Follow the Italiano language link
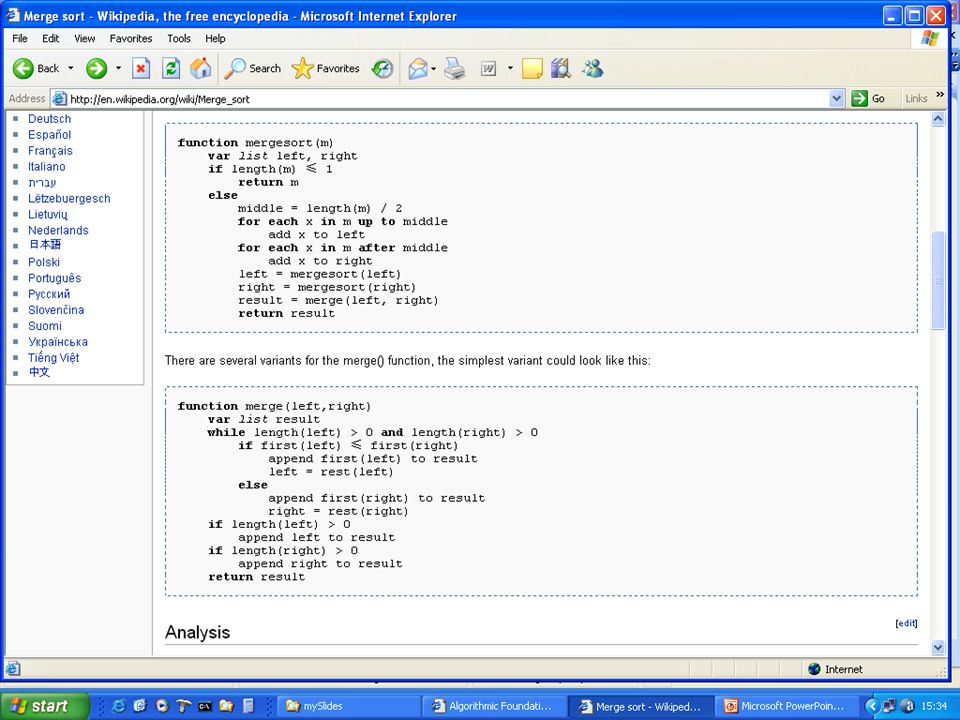This screenshot has height=720, width=960. (x=47, y=167)
